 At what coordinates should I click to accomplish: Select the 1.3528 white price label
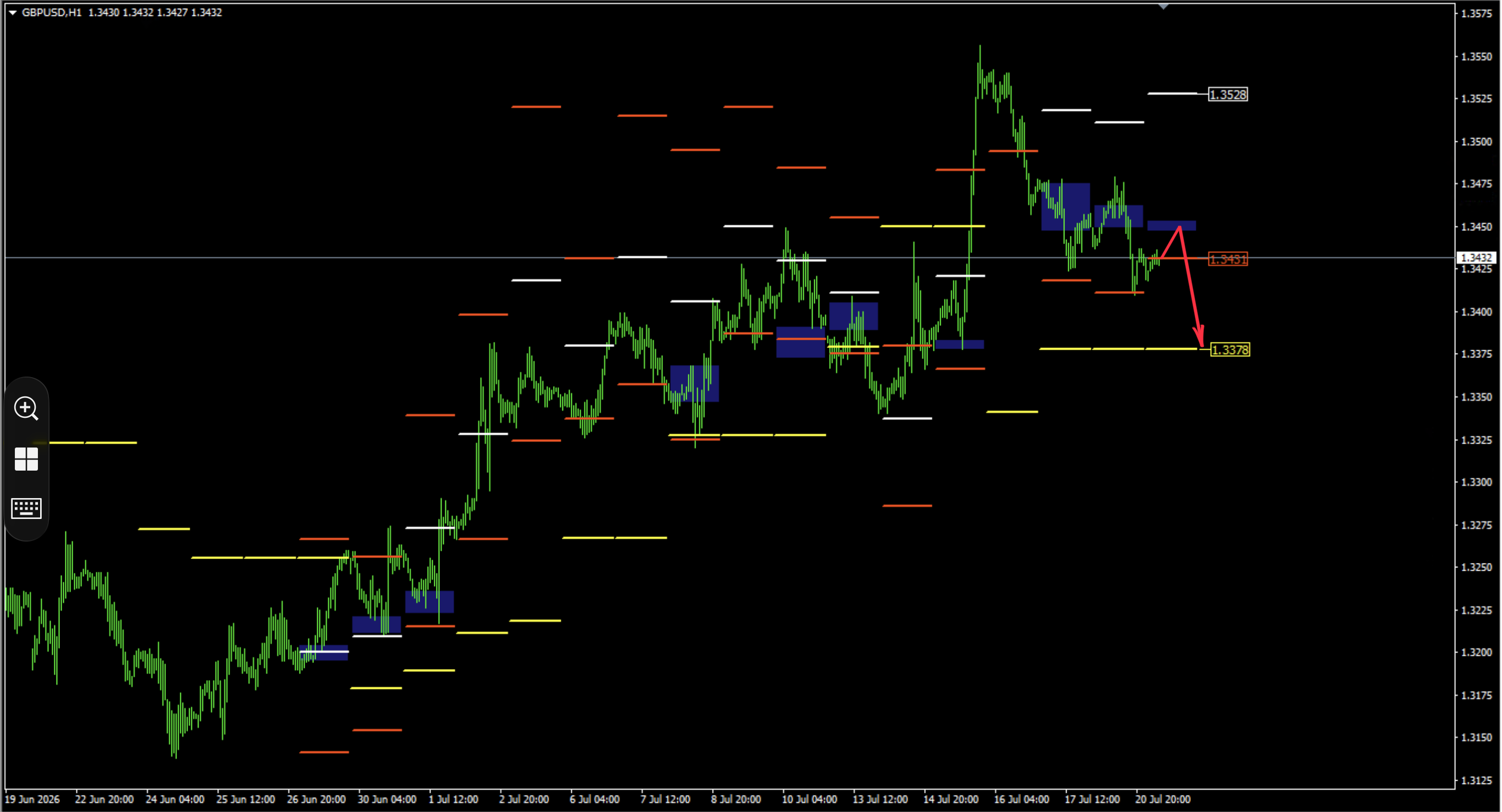tap(1228, 95)
